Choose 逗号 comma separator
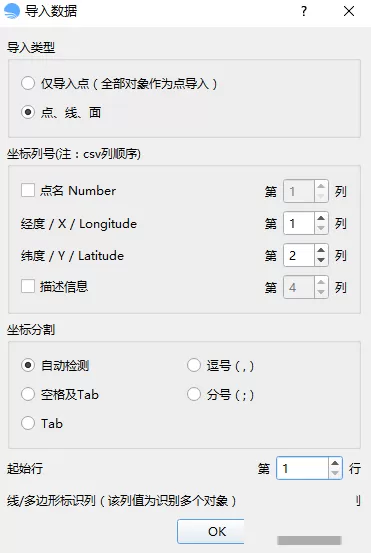This screenshot has width=371, height=553. [194, 365]
